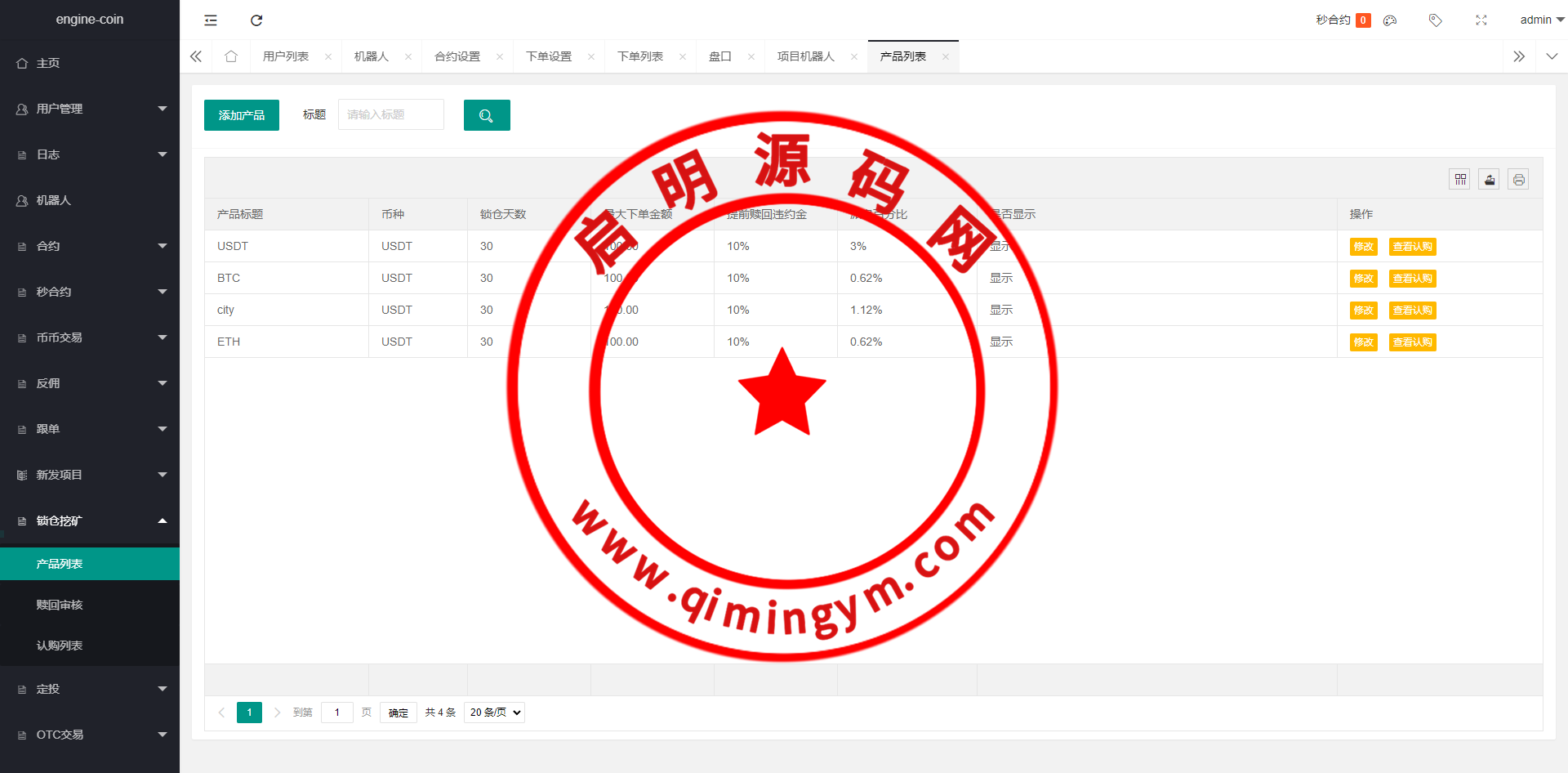Expand the 用户管理 sidebar menu

point(90,109)
